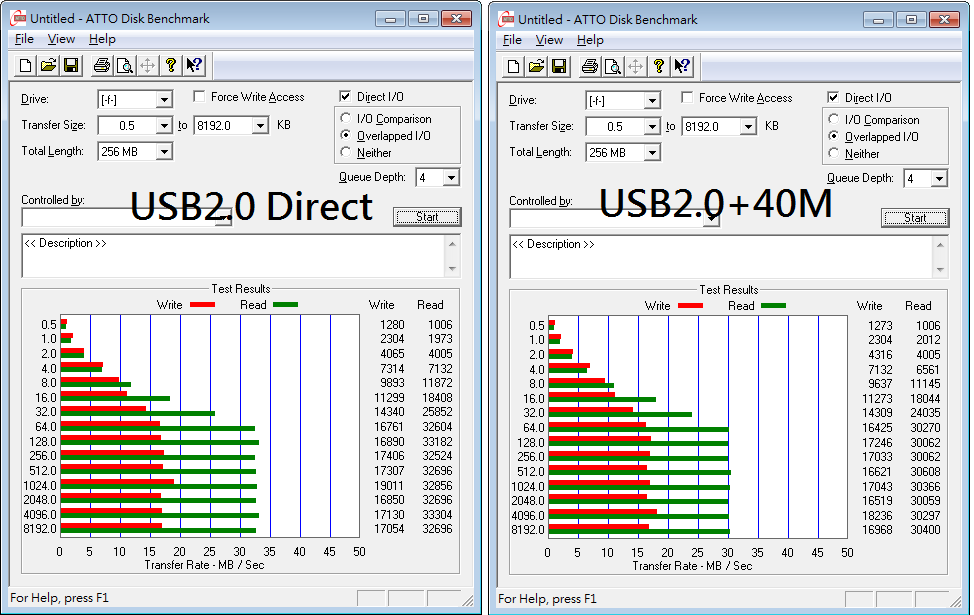Click context help pointer icon in left window
The height and width of the screenshot is (615, 974).
(194, 65)
